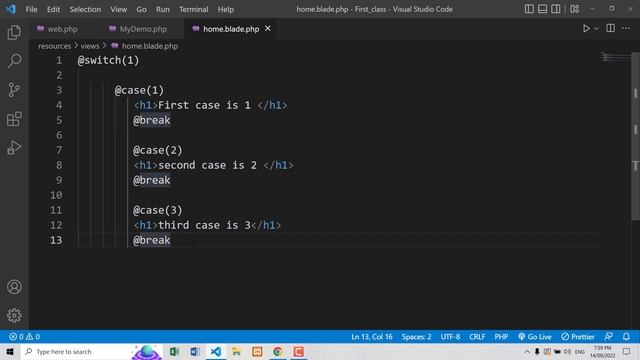Click the editor minimap
This screenshot has height=360, width=640.
[x=615, y=58]
